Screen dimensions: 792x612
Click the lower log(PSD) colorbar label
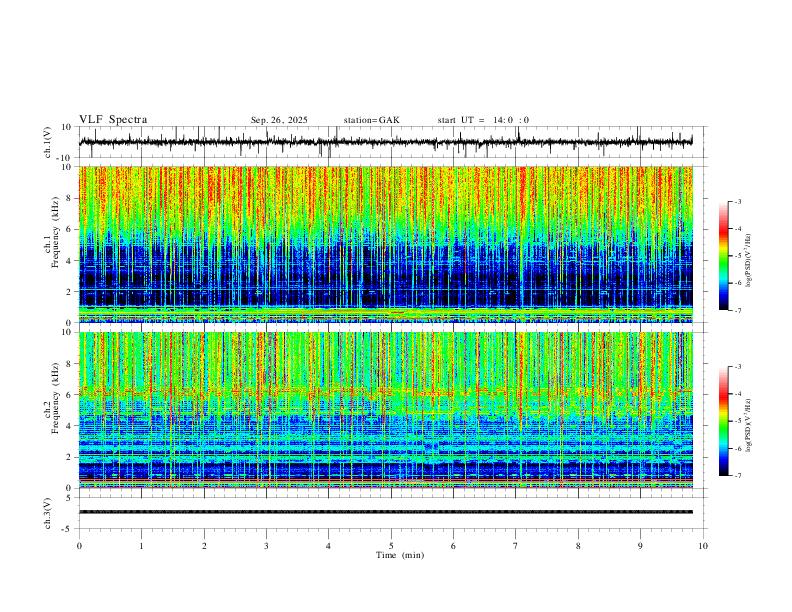(748, 425)
